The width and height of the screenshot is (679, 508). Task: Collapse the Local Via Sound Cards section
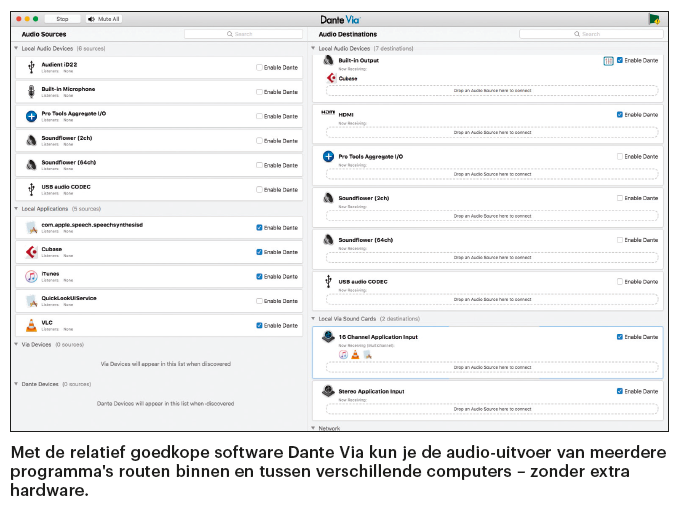313,319
